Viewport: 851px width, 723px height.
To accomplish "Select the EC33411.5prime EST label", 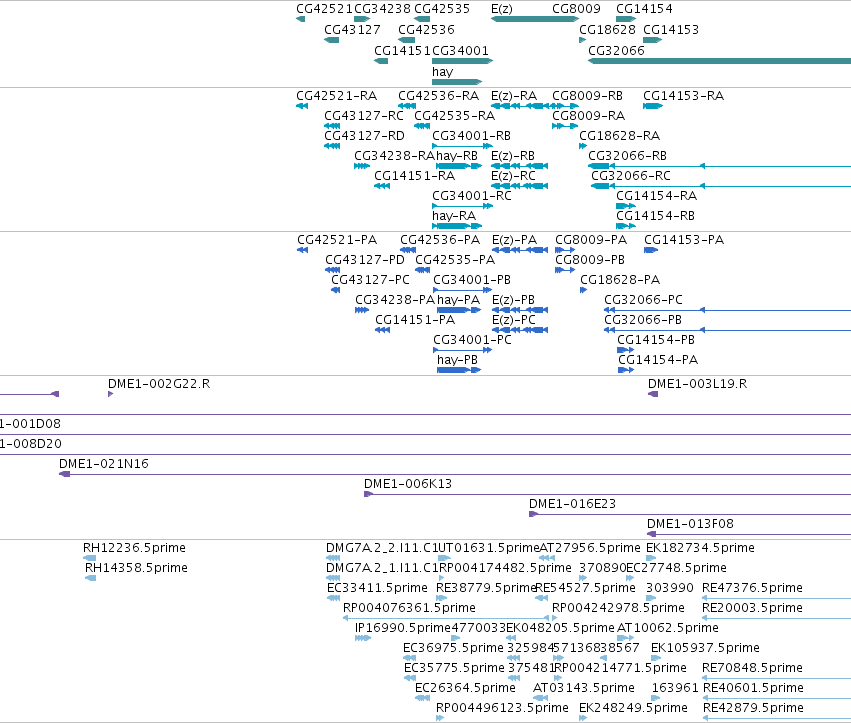I will pyautogui.click(x=377, y=588).
